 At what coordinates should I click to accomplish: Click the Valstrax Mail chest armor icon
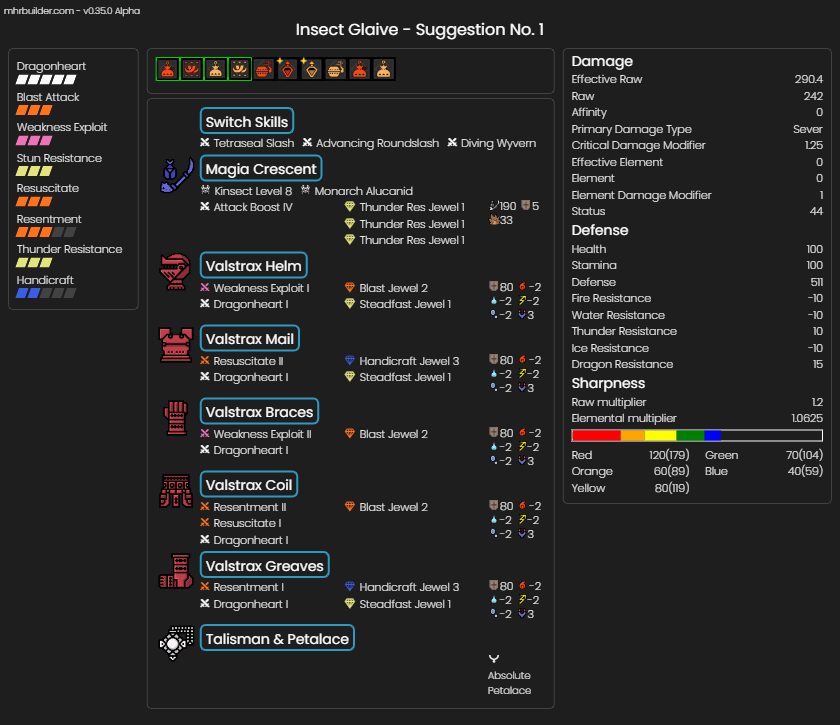(176, 345)
